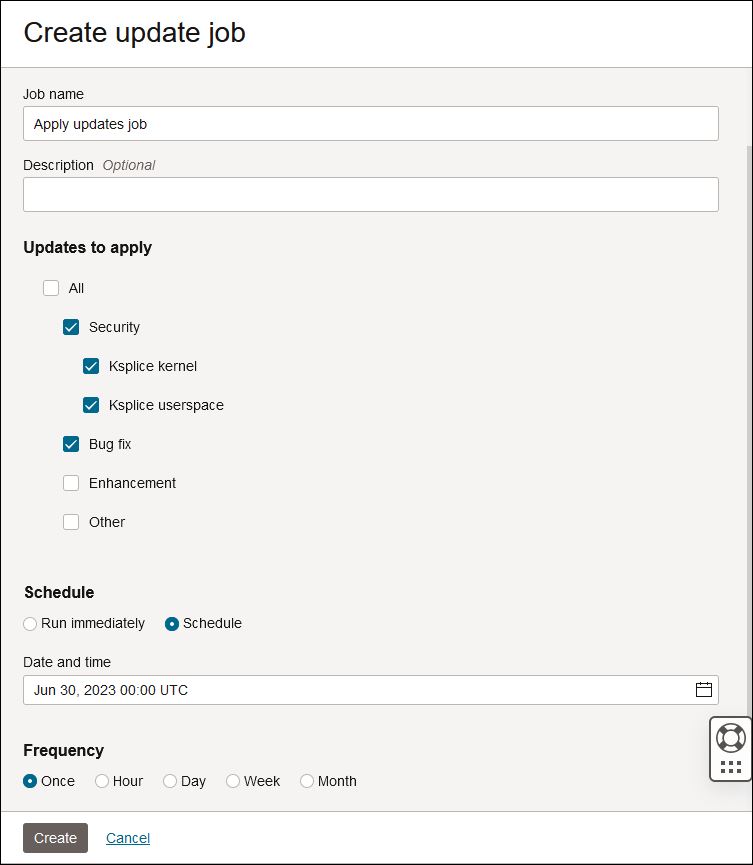Image resolution: width=753 pixels, height=865 pixels.
Task: Choose the Week frequency radio
Action: 233,781
